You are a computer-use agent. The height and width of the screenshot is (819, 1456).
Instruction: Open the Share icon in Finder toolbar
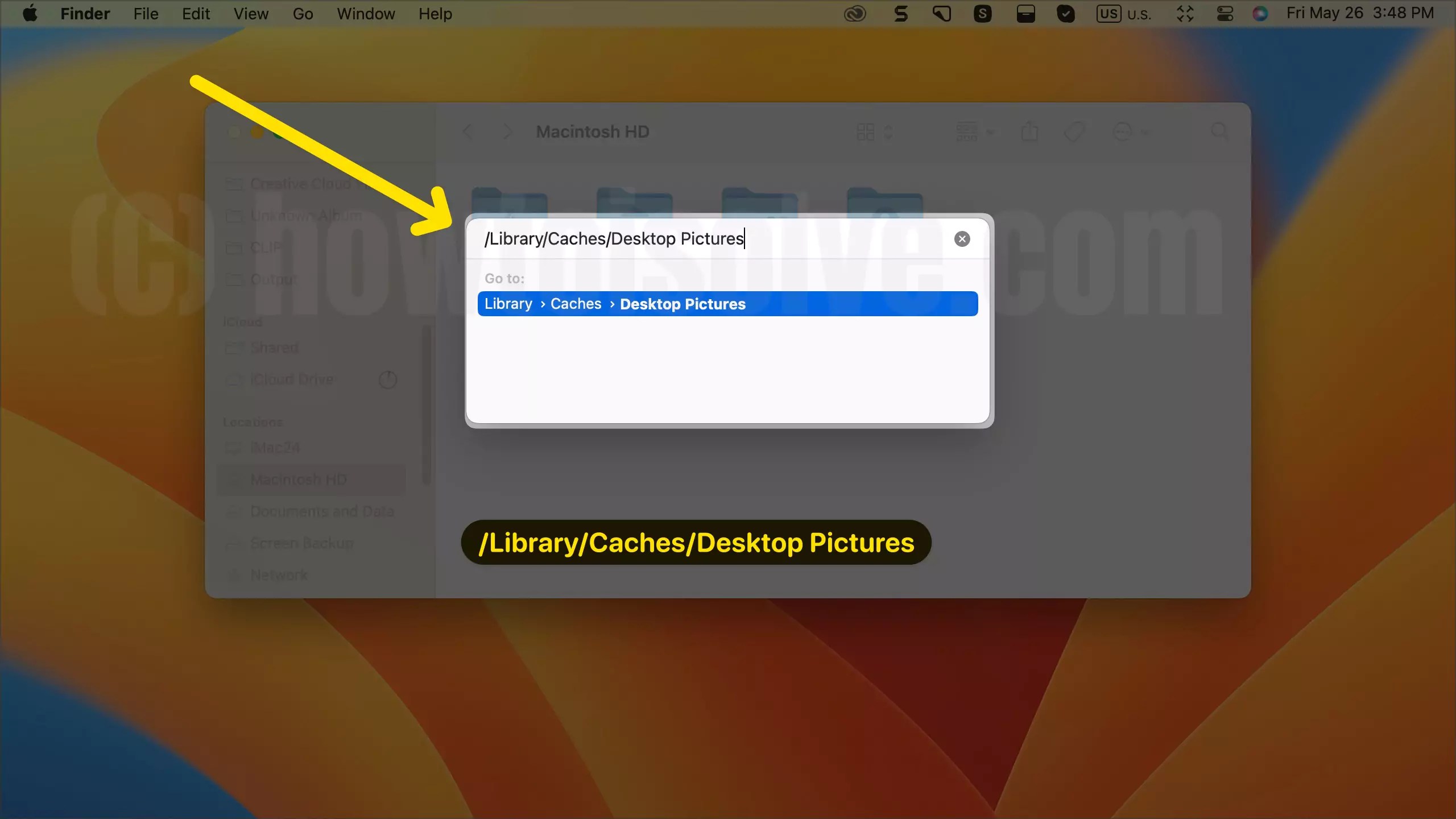click(x=1029, y=131)
